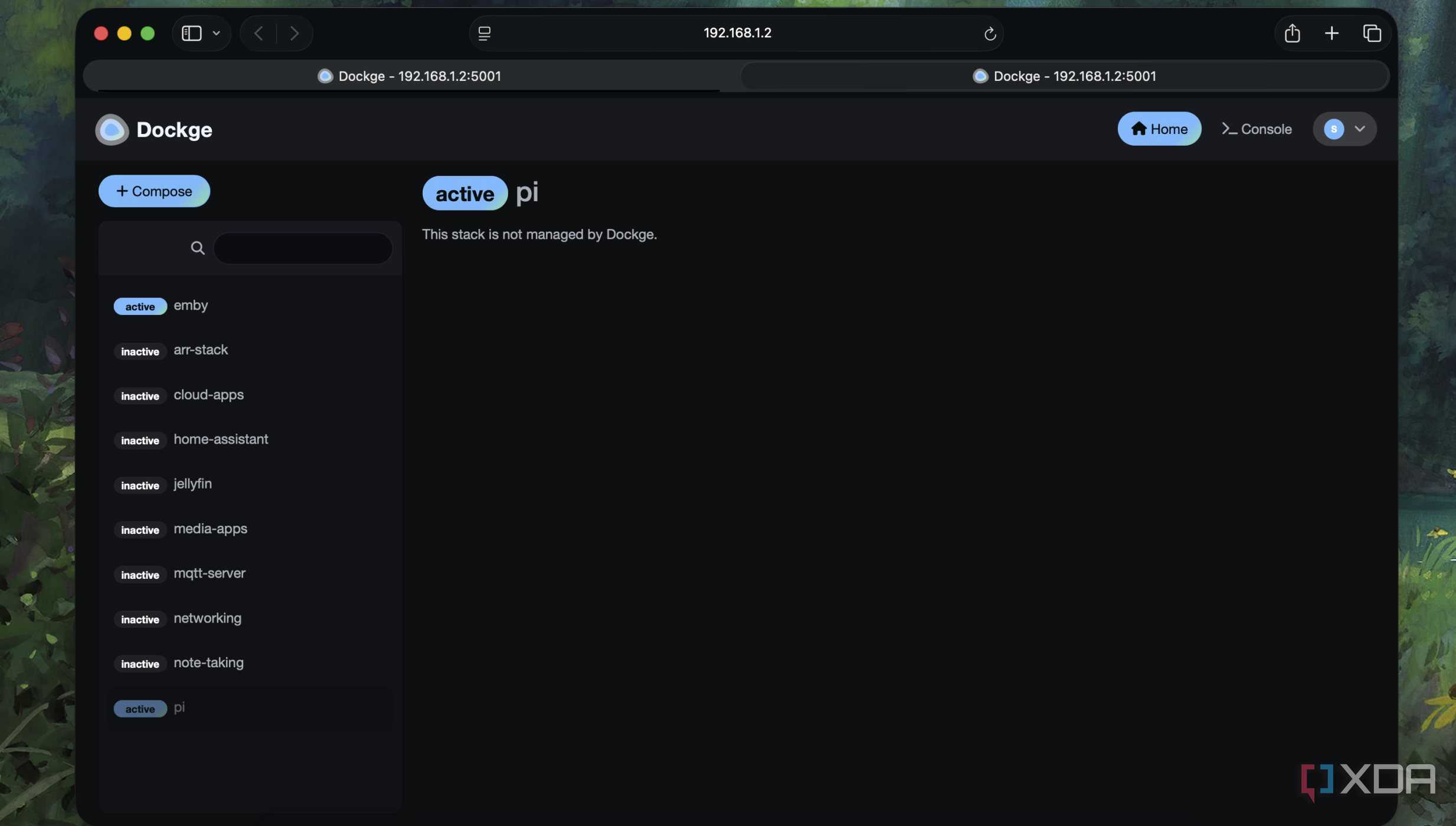Click the 'This stack is not managed by Dockge.' text
This screenshot has width=1456, height=826.
[539, 235]
